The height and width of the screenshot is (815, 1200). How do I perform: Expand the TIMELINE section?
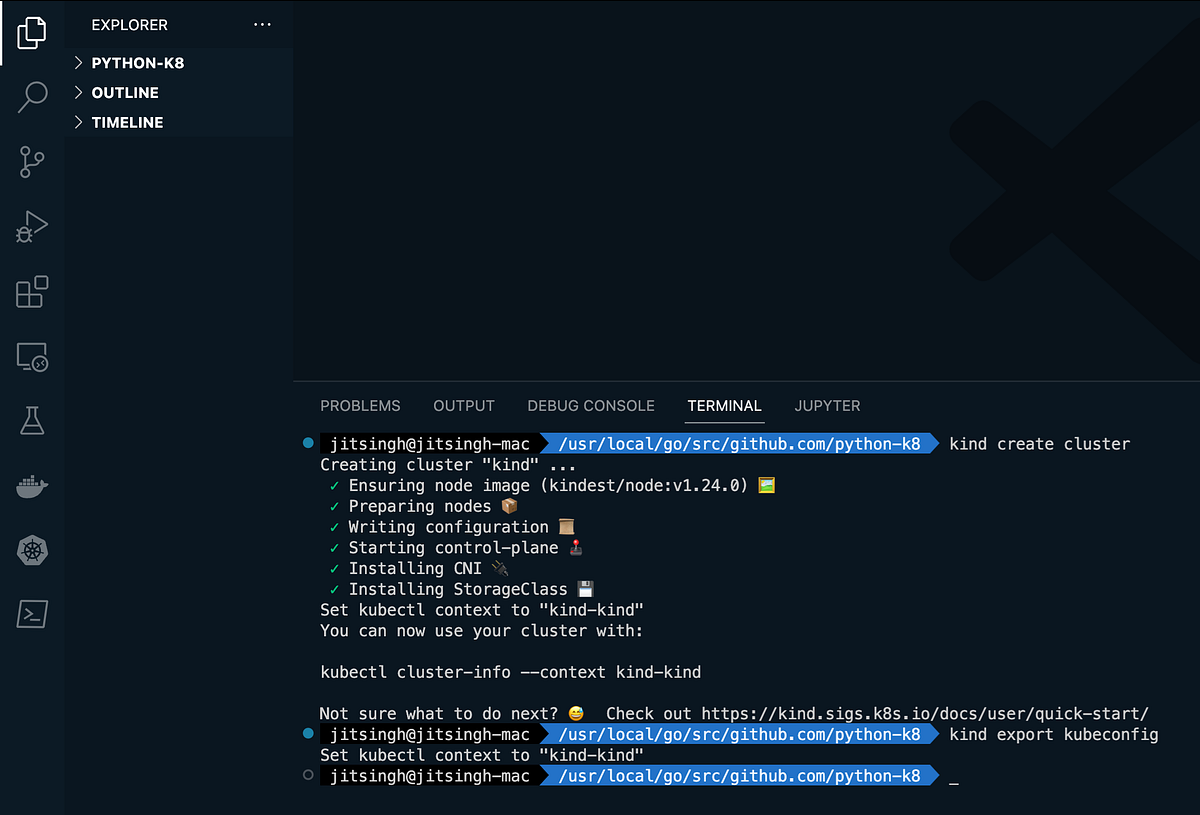127,122
